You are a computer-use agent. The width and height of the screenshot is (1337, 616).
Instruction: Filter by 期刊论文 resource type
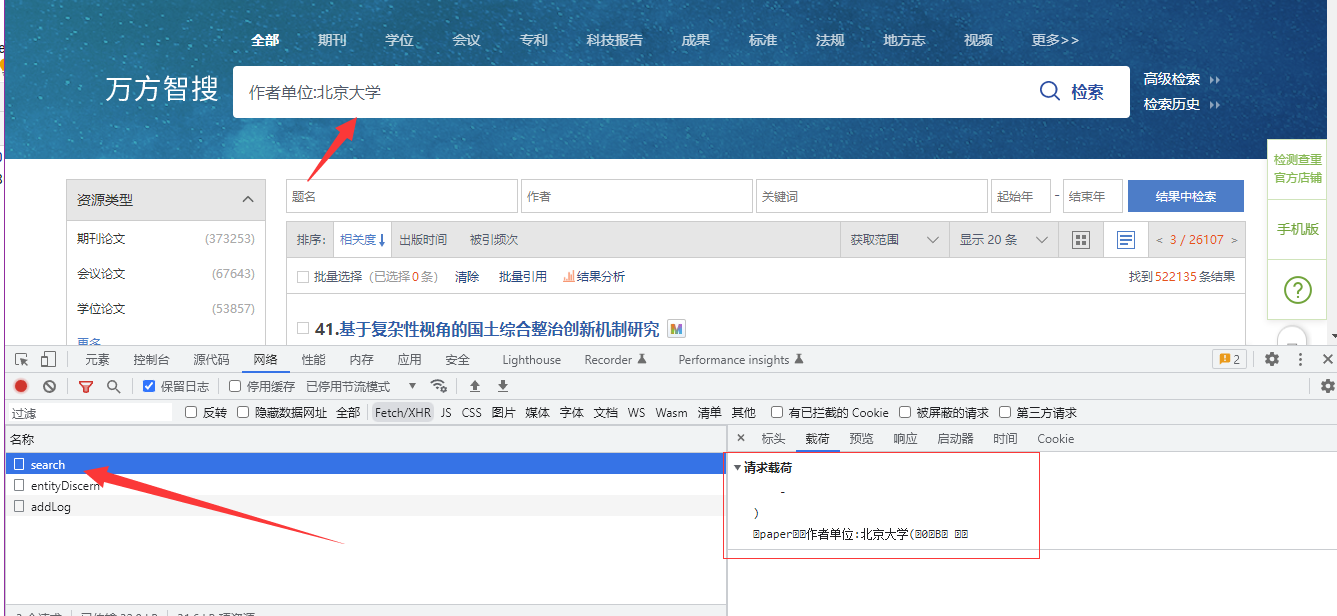coord(101,239)
